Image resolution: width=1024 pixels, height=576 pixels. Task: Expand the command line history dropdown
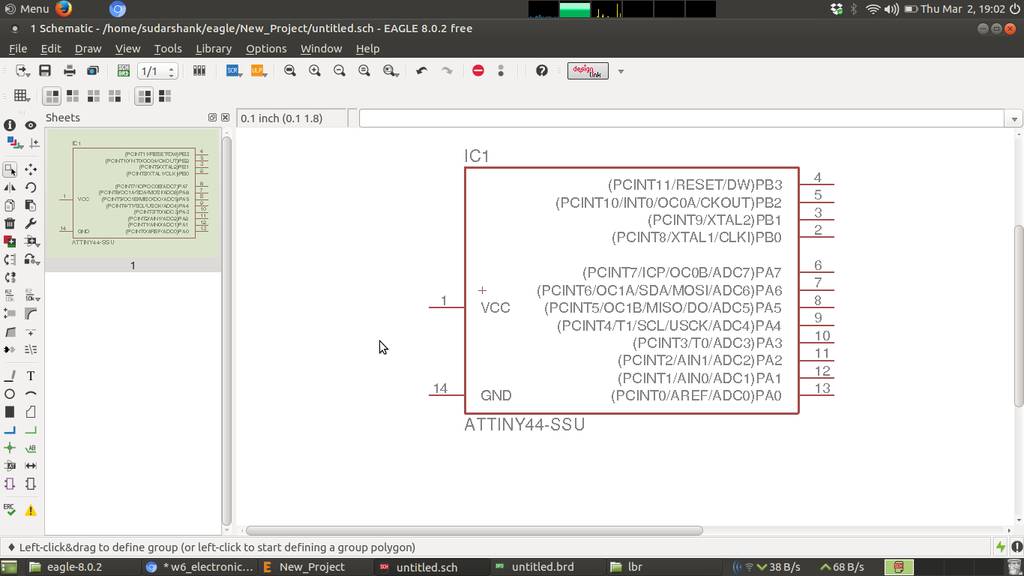[1014, 119]
